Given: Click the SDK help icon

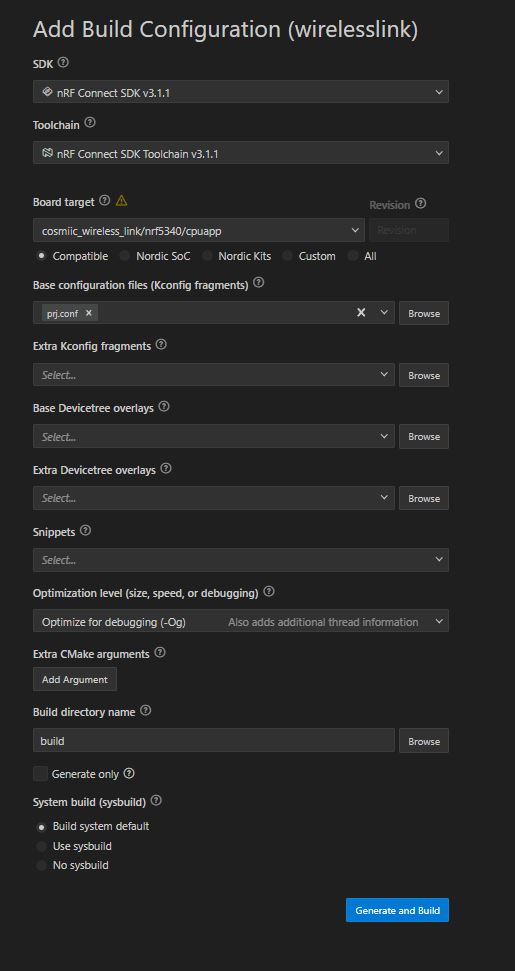Looking at the screenshot, I should point(63,63).
